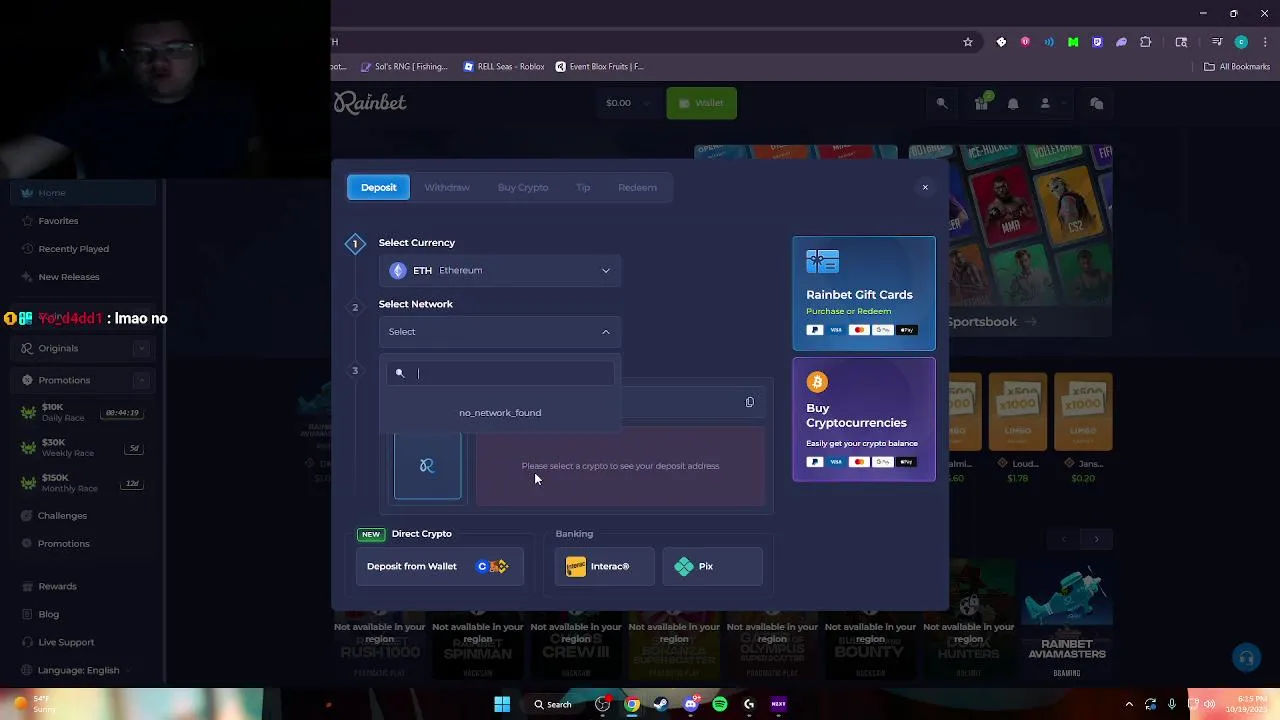Open RELL Seas - Roblox bookmark
The width and height of the screenshot is (1280, 720).
pos(504,67)
